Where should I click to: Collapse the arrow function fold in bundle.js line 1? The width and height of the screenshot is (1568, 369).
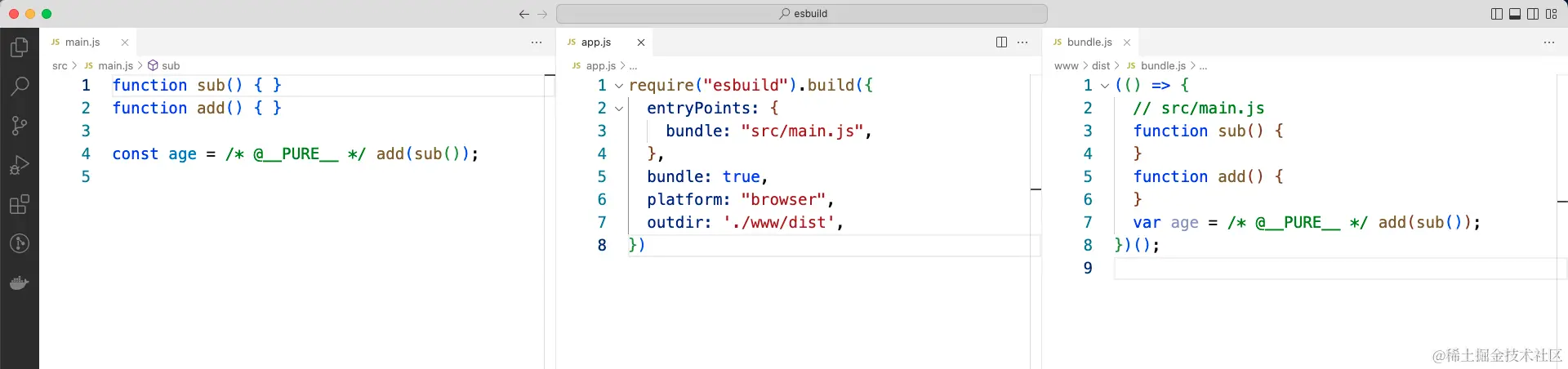click(x=1105, y=86)
